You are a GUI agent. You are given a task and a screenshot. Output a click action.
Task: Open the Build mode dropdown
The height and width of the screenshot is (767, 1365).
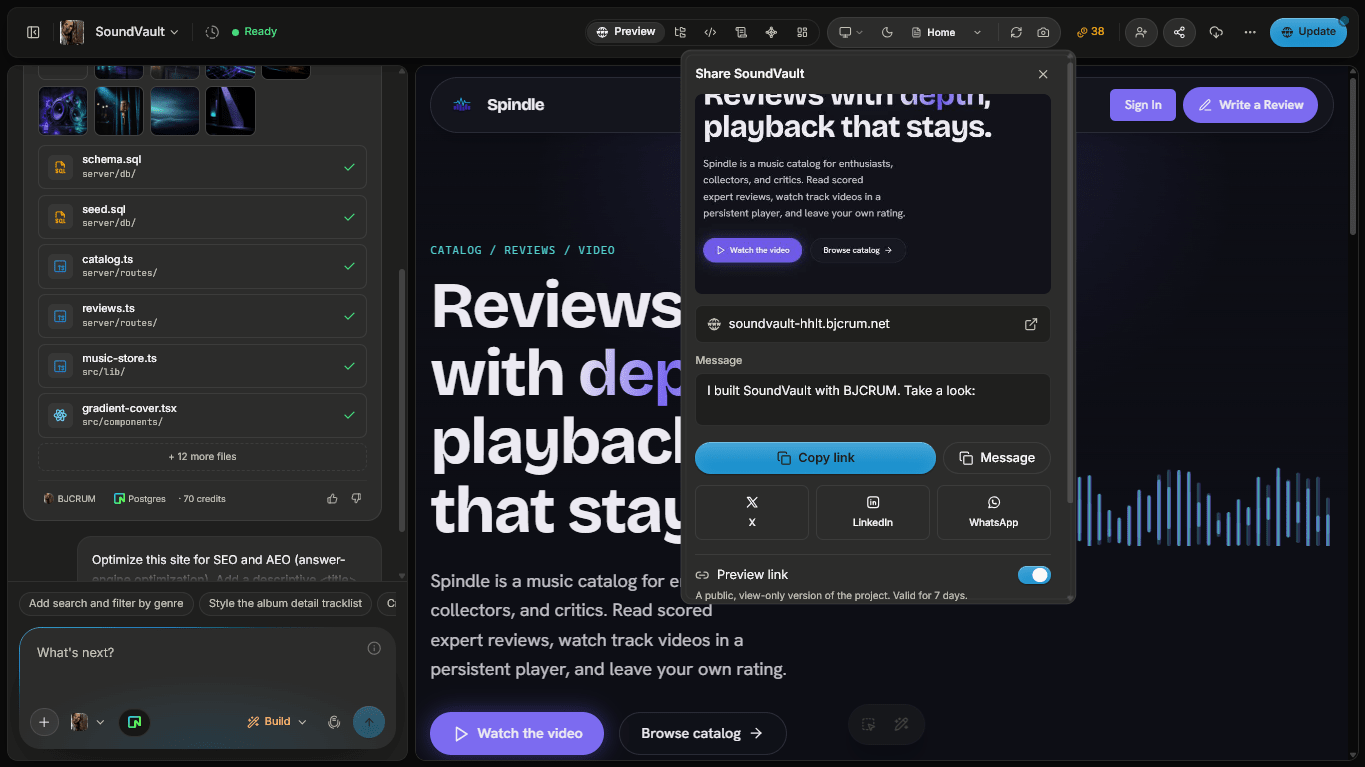(277, 722)
